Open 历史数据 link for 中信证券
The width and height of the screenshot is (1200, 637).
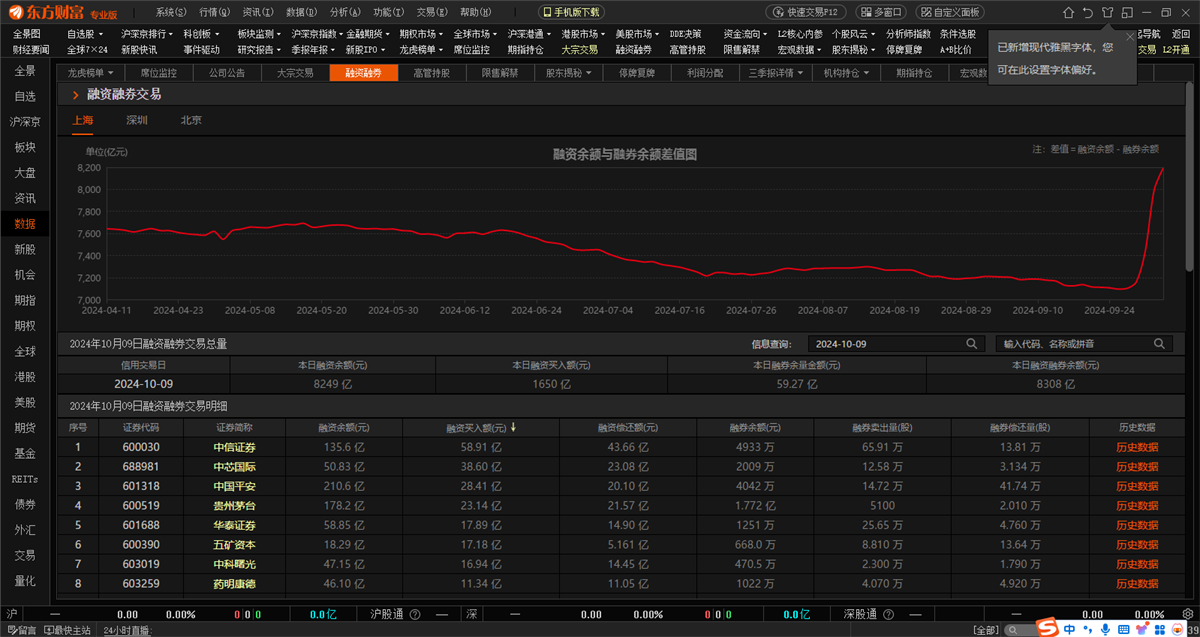click(1137, 447)
